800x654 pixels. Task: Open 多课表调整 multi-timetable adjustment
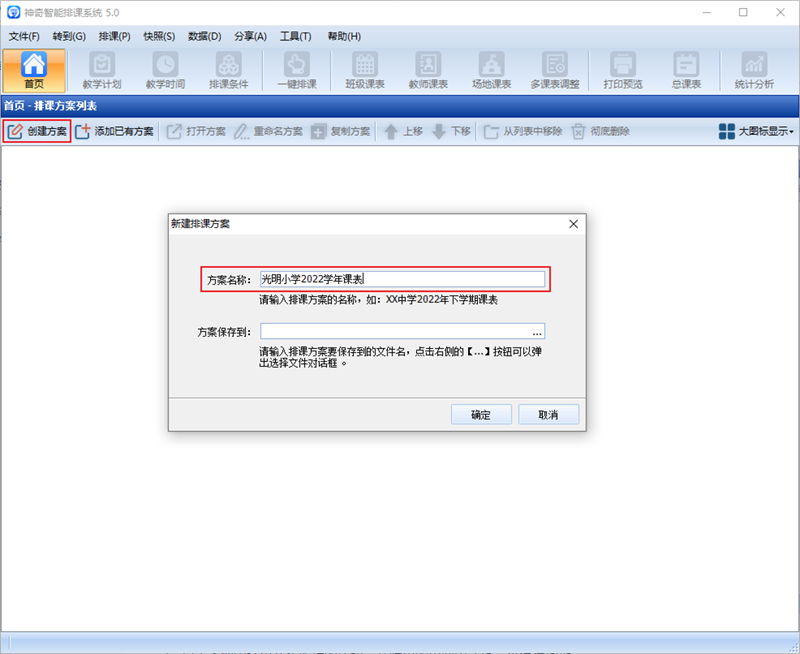(555, 70)
